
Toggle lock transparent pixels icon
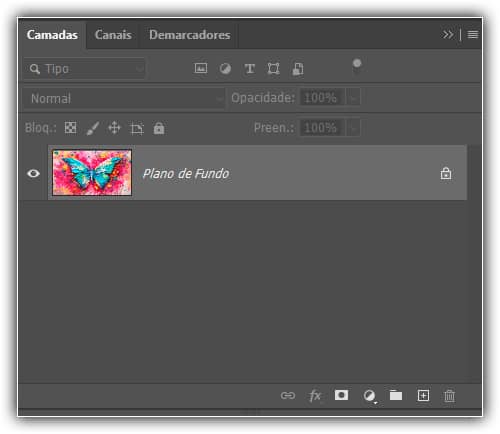point(70,128)
